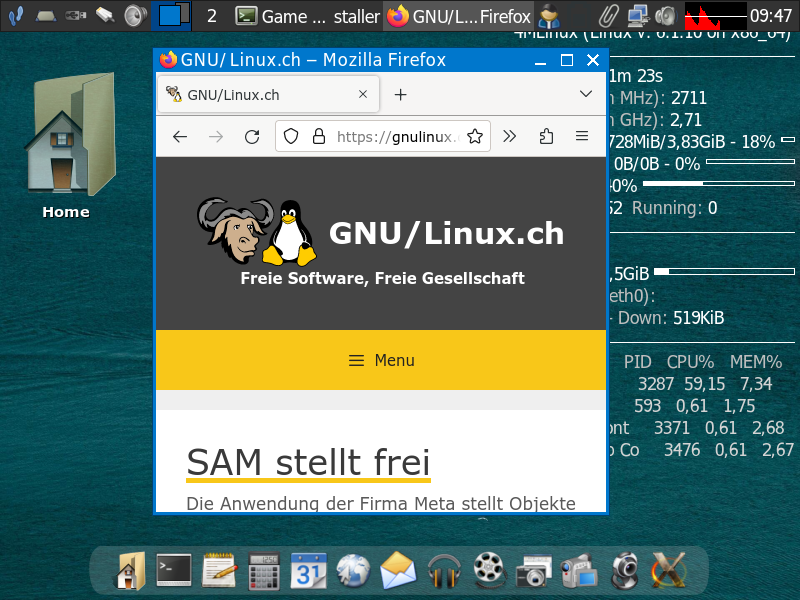Viewport: 800px width, 600px height.
Task: Open the X settings icon in dock
Action: tap(668, 571)
